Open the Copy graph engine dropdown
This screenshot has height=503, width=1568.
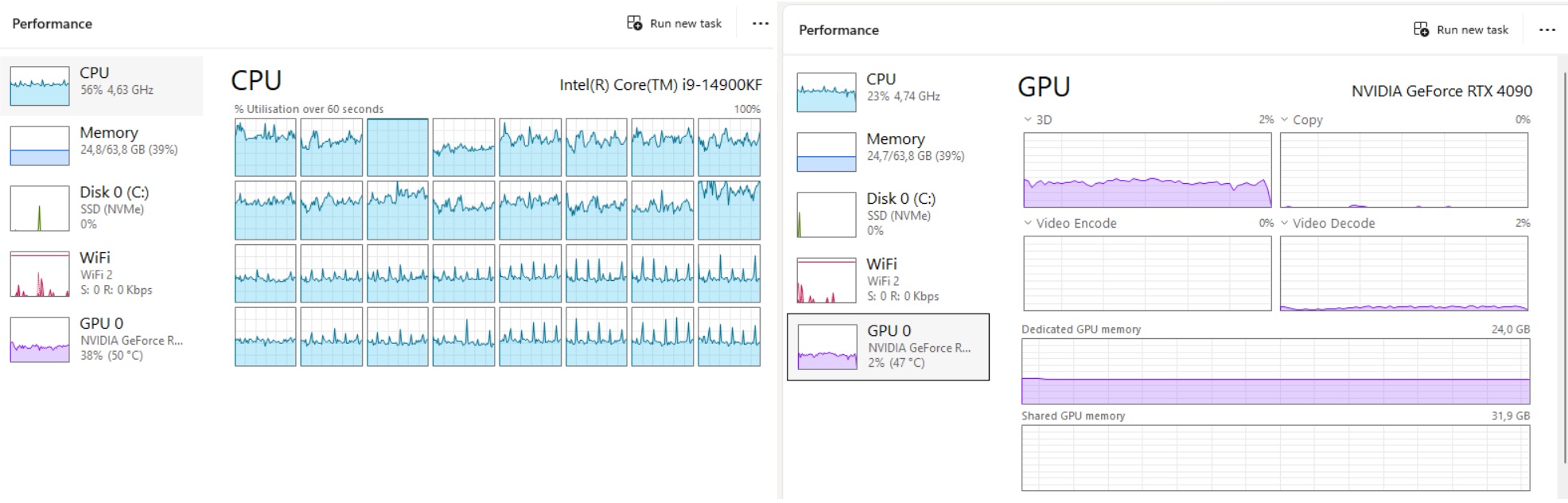pos(1284,119)
